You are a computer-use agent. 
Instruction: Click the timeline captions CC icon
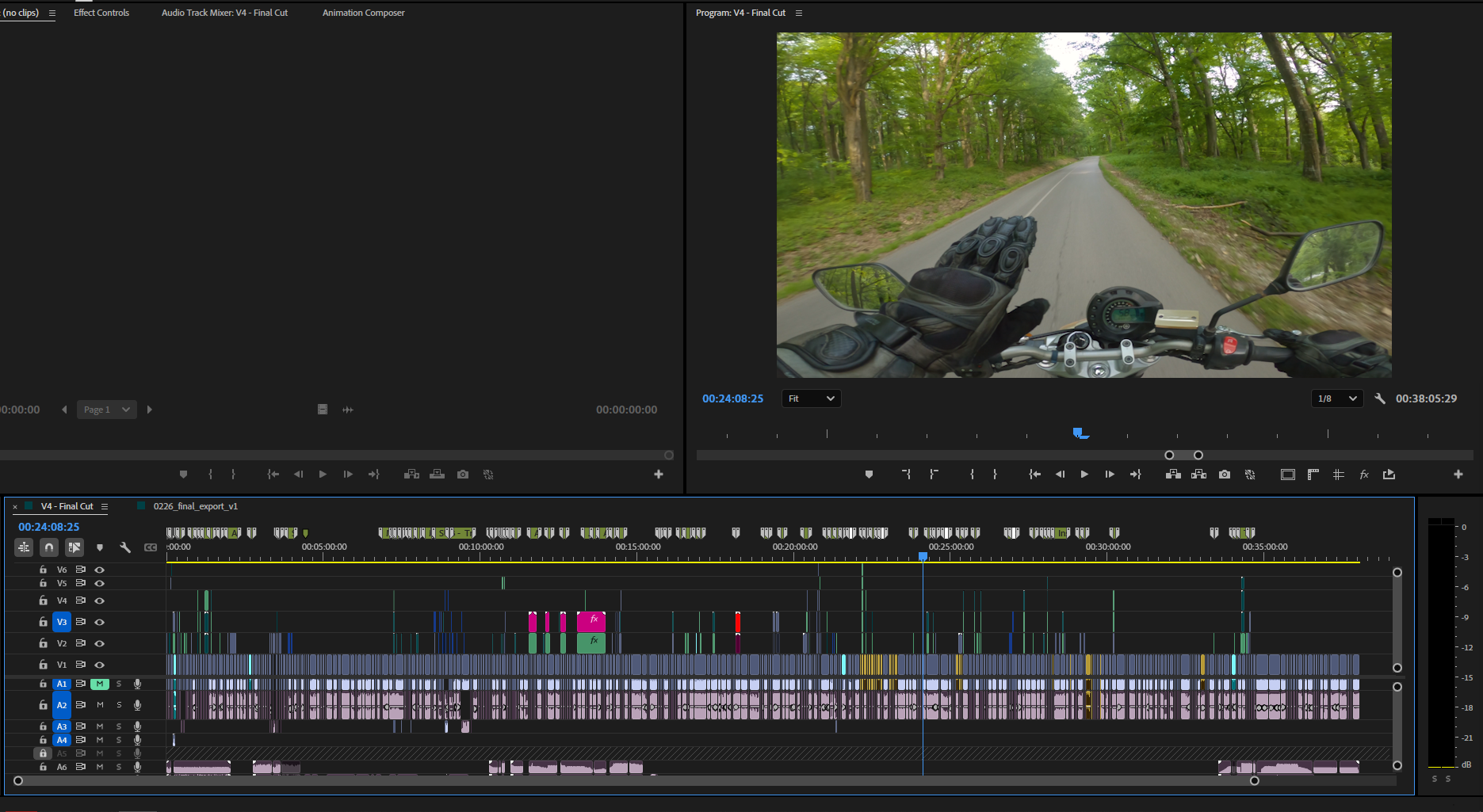click(151, 547)
